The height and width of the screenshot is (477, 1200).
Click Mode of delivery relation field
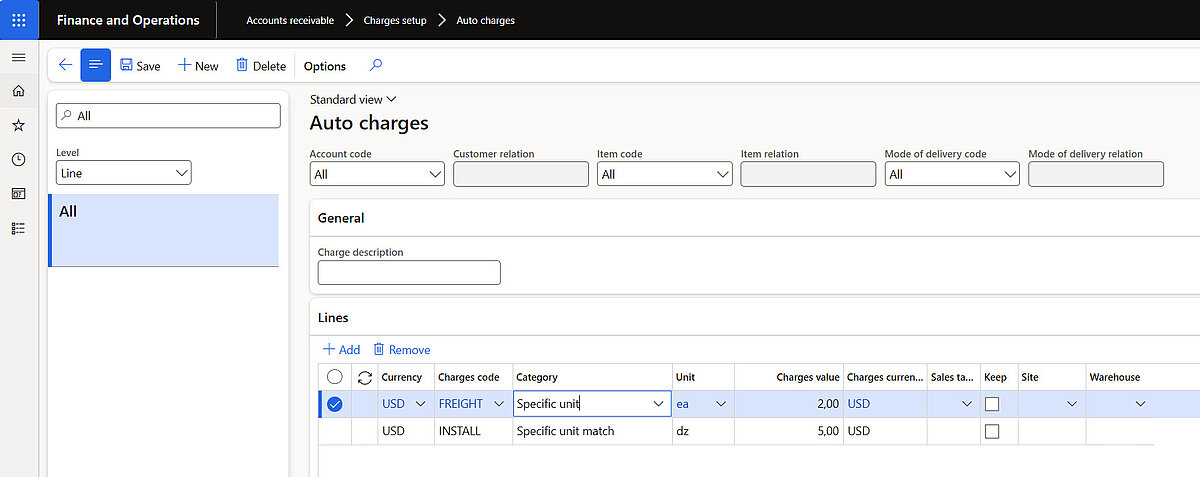[1096, 174]
